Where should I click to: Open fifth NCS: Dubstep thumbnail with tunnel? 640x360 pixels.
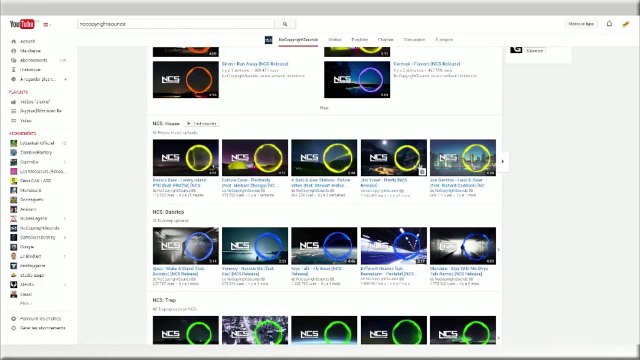(463, 246)
